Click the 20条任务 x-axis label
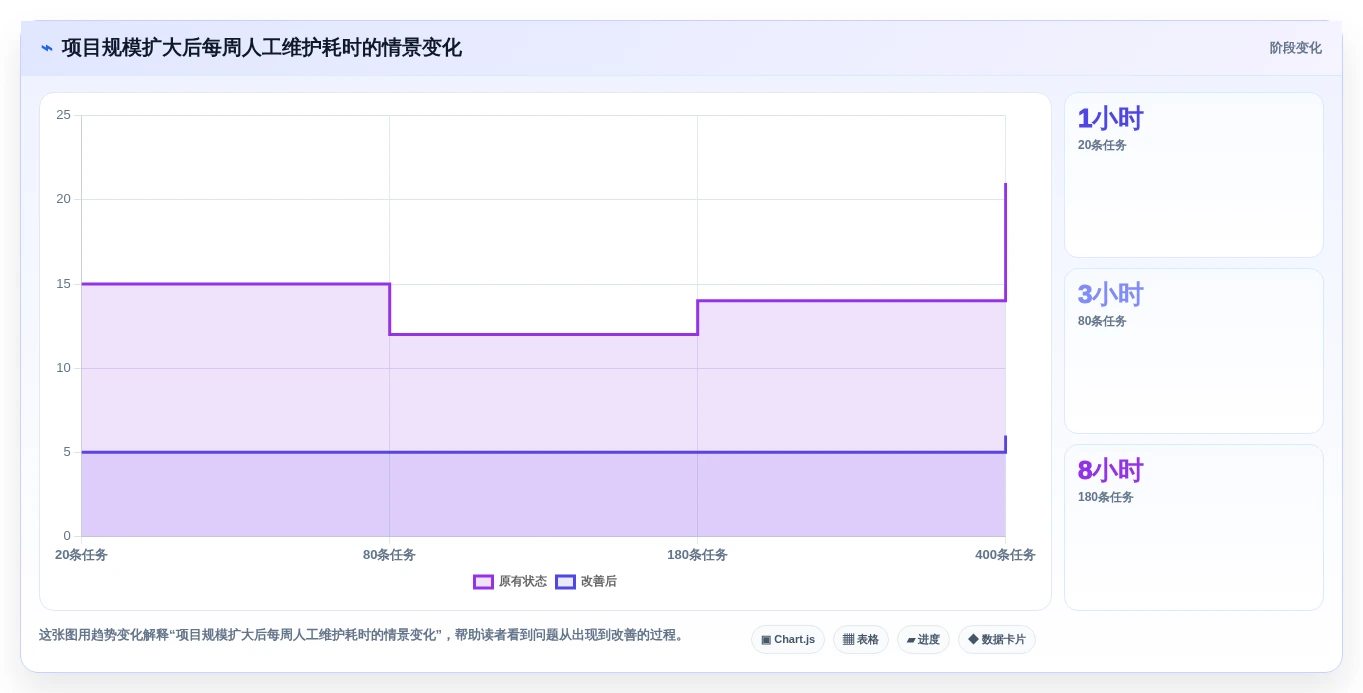This screenshot has height=693, width=1363. [x=81, y=555]
